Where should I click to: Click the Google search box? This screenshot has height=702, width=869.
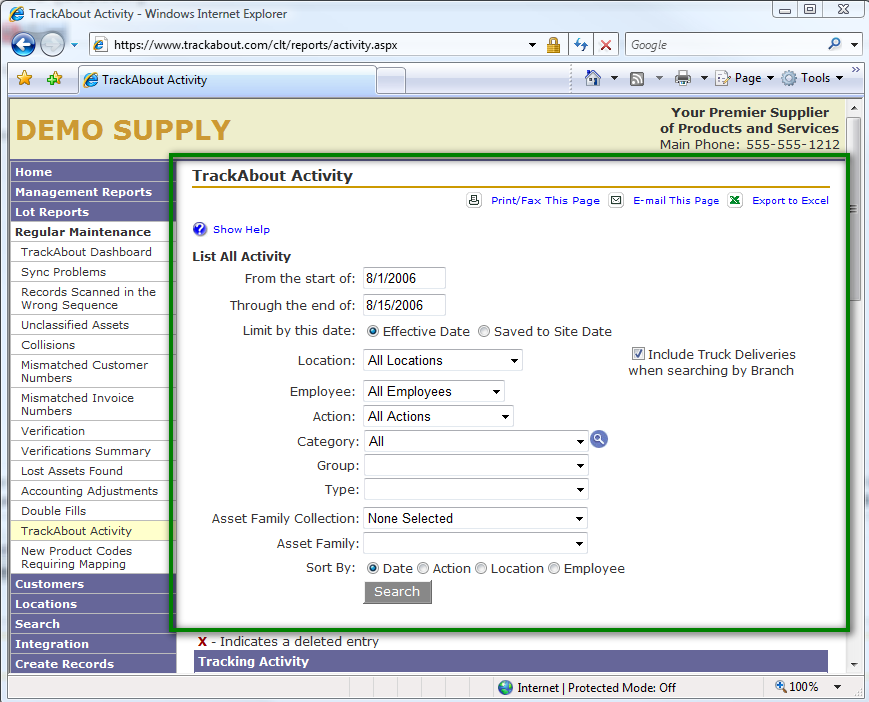(726, 45)
